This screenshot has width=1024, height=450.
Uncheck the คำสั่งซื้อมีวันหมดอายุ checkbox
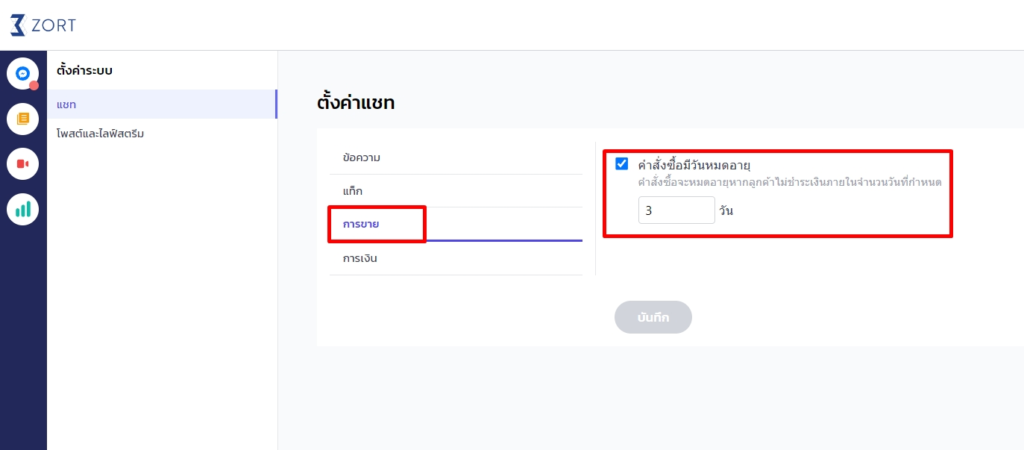(x=622, y=164)
